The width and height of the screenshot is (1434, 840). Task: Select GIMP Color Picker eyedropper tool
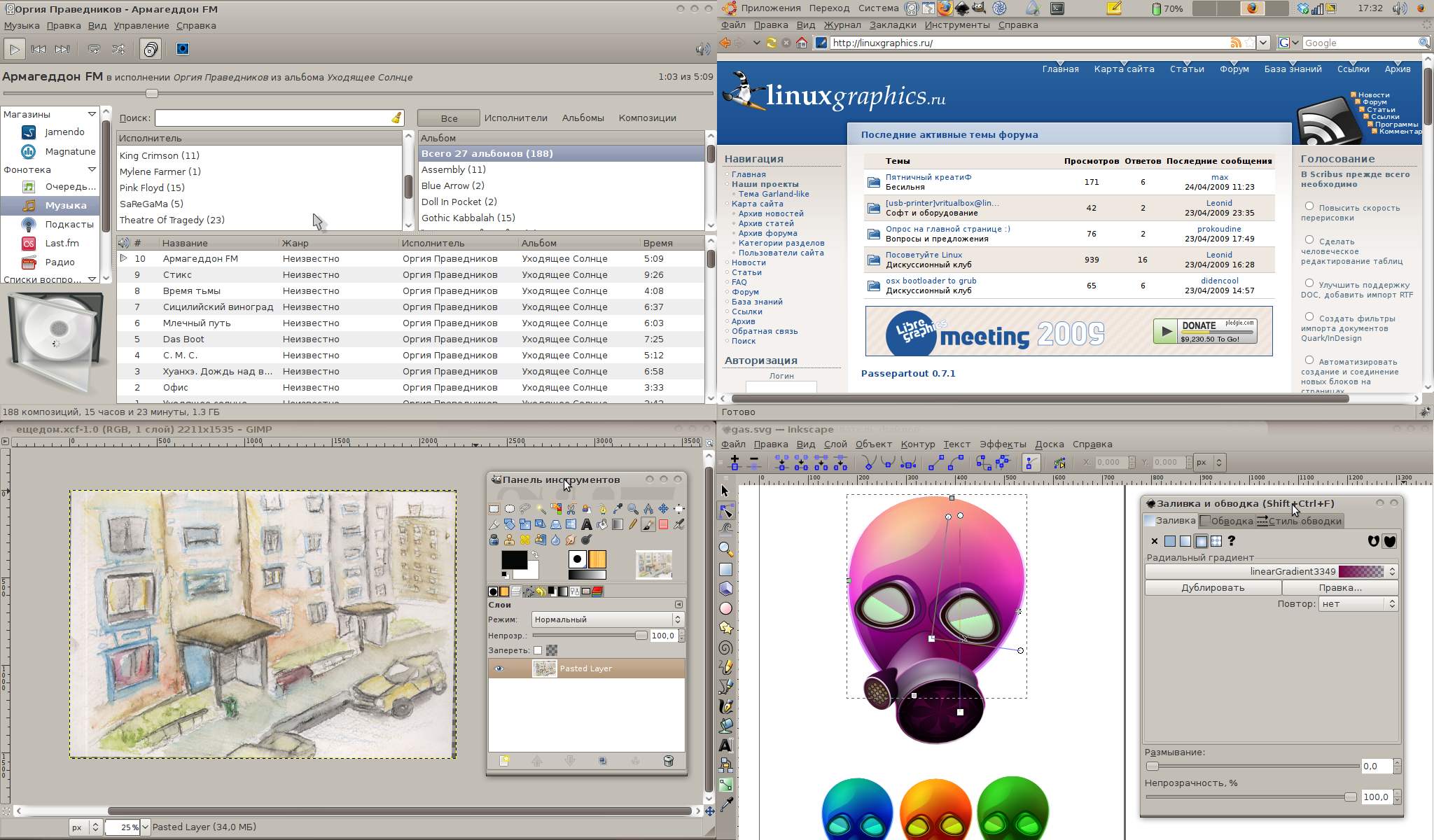(618, 509)
